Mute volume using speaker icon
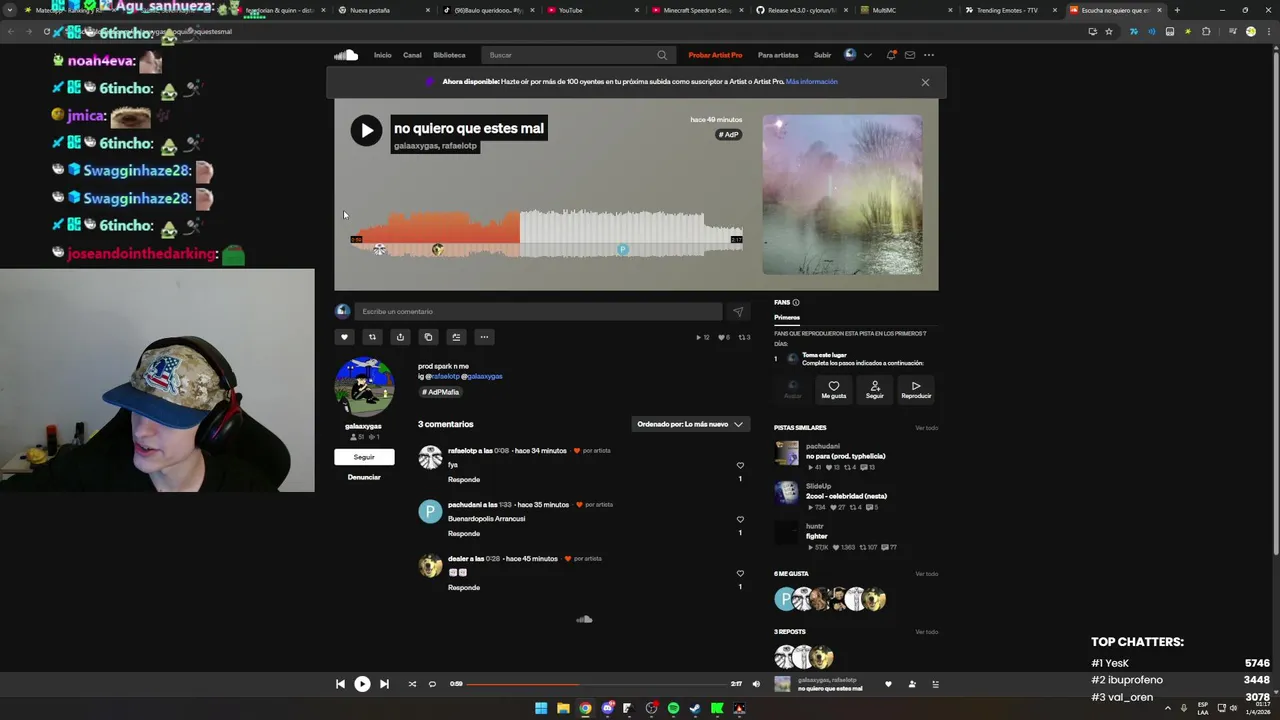The height and width of the screenshot is (720, 1280). [x=756, y=684]
